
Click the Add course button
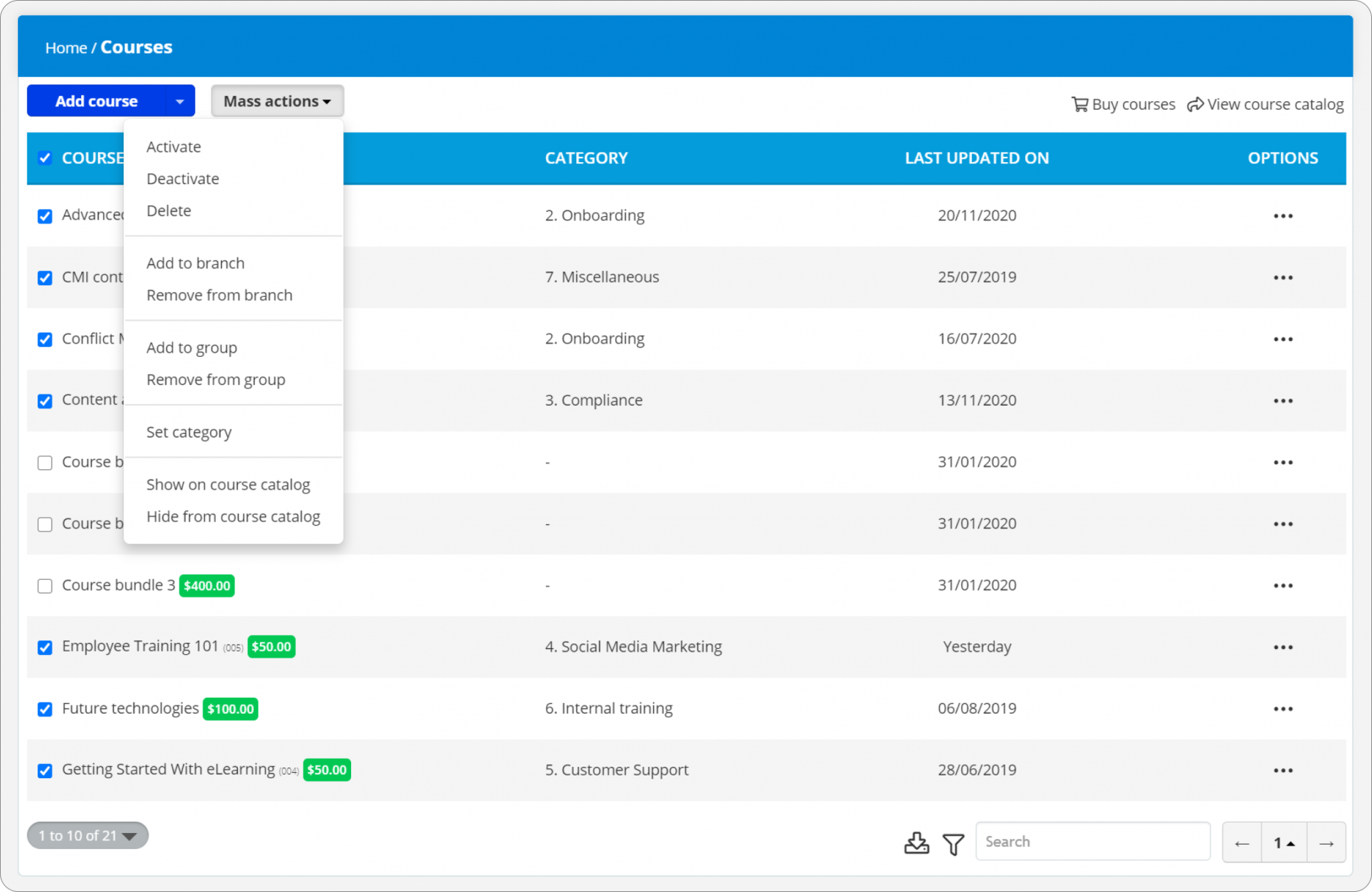coord(96,101)
